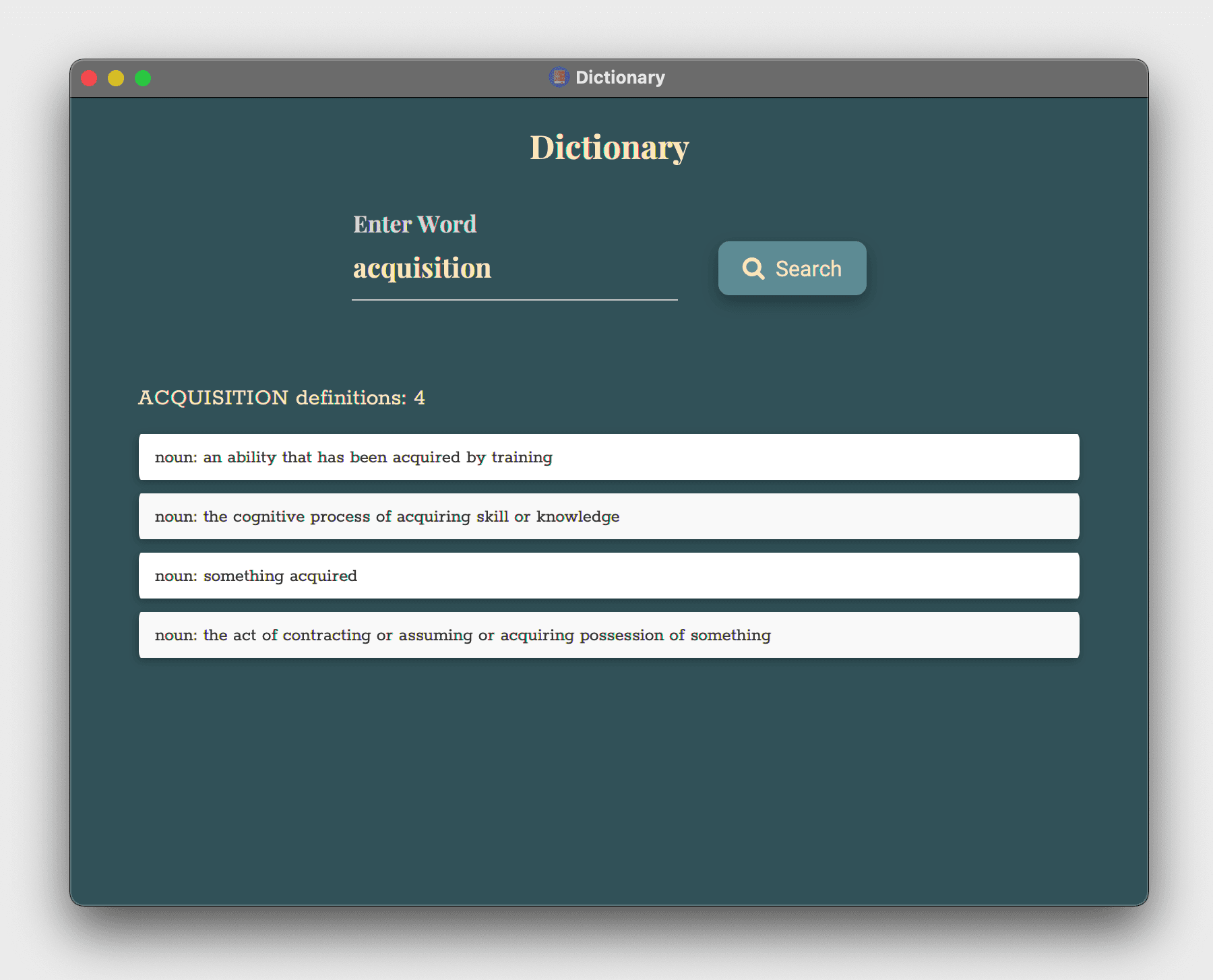Screen dimensions: 1213x980
Task: Click the yellow minimize window control
Action: [x=116, y=78]
